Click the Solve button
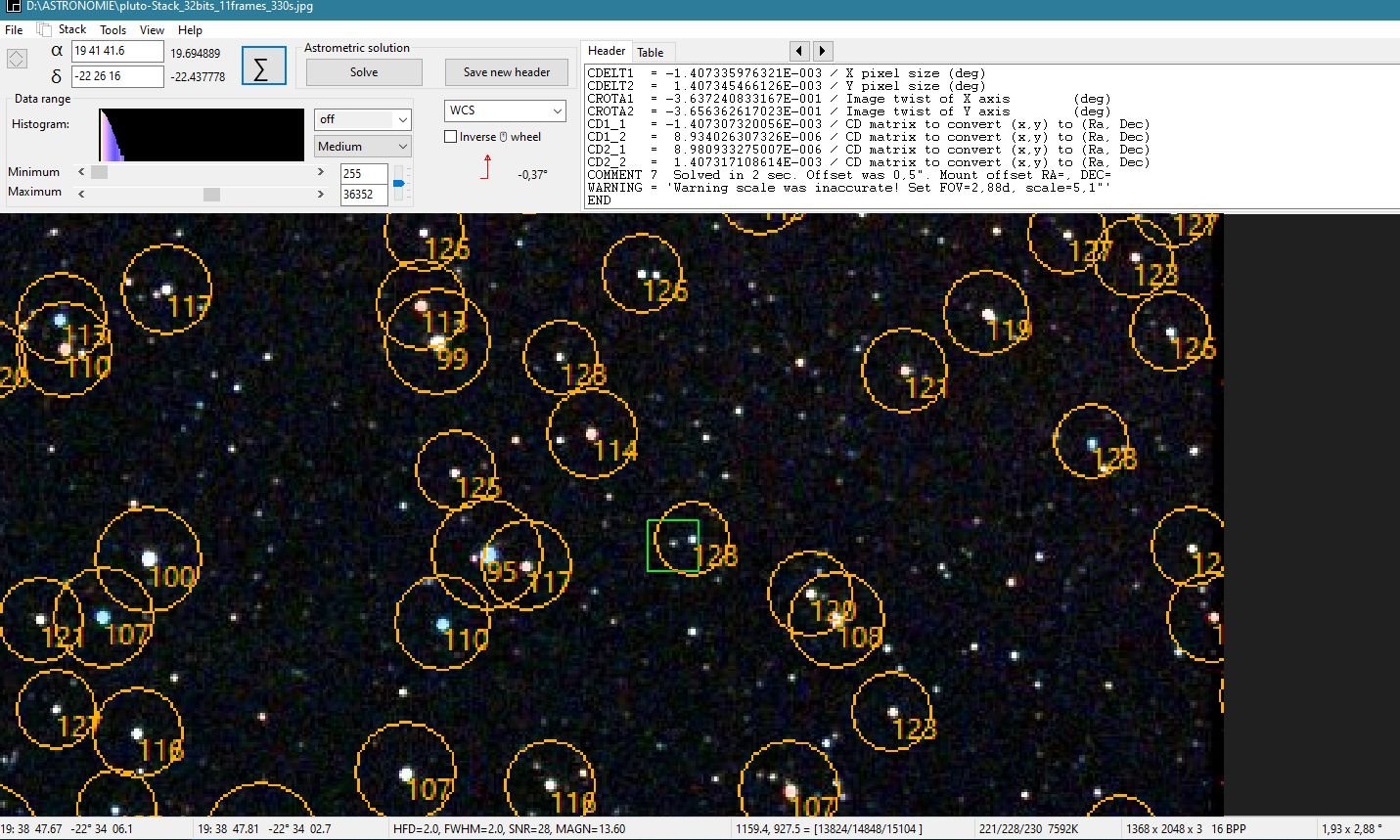1400x840 pixels. (x=364, y=71)
